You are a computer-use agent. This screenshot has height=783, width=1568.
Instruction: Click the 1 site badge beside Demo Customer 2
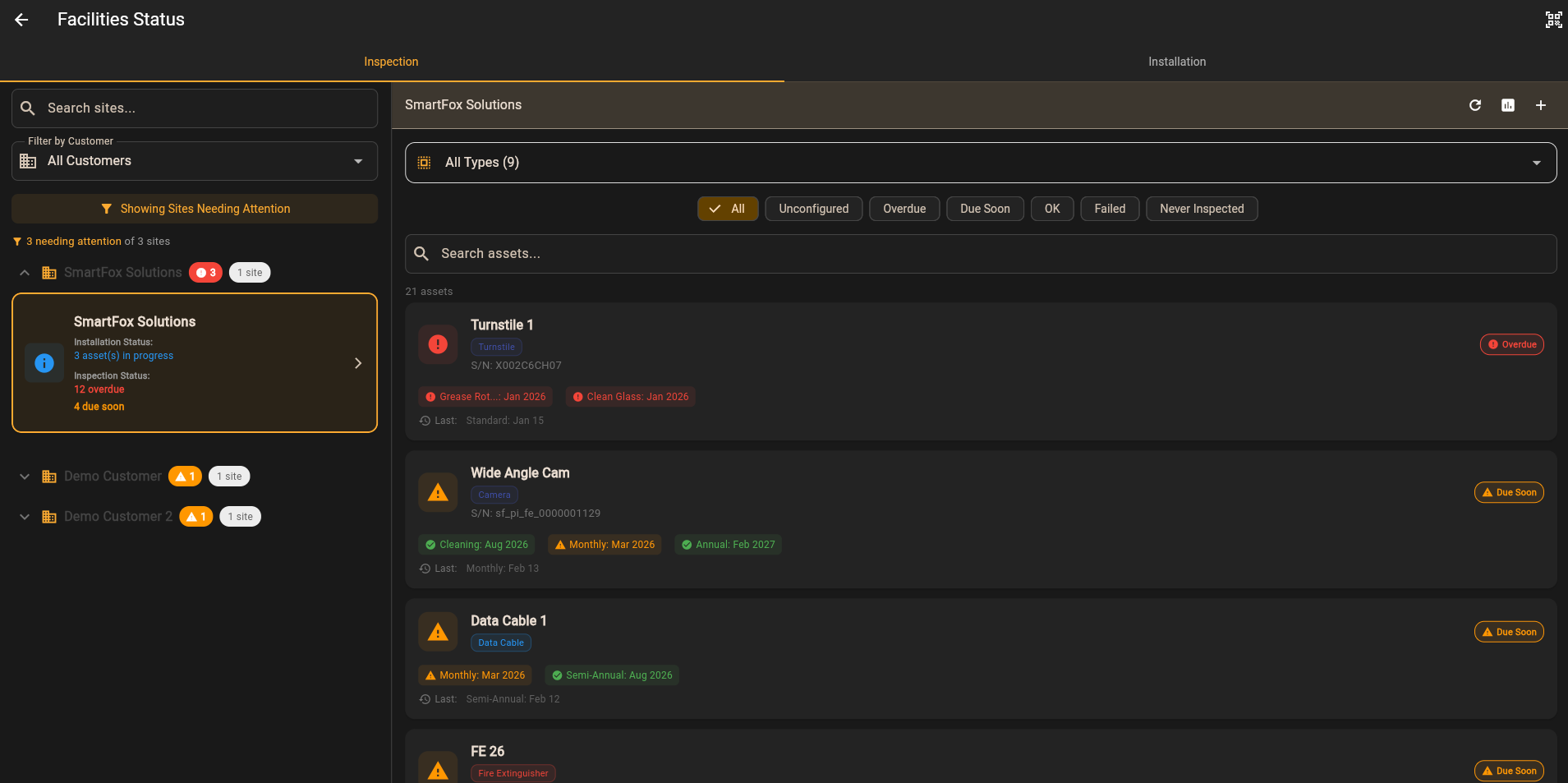click(x=241, y=517)
